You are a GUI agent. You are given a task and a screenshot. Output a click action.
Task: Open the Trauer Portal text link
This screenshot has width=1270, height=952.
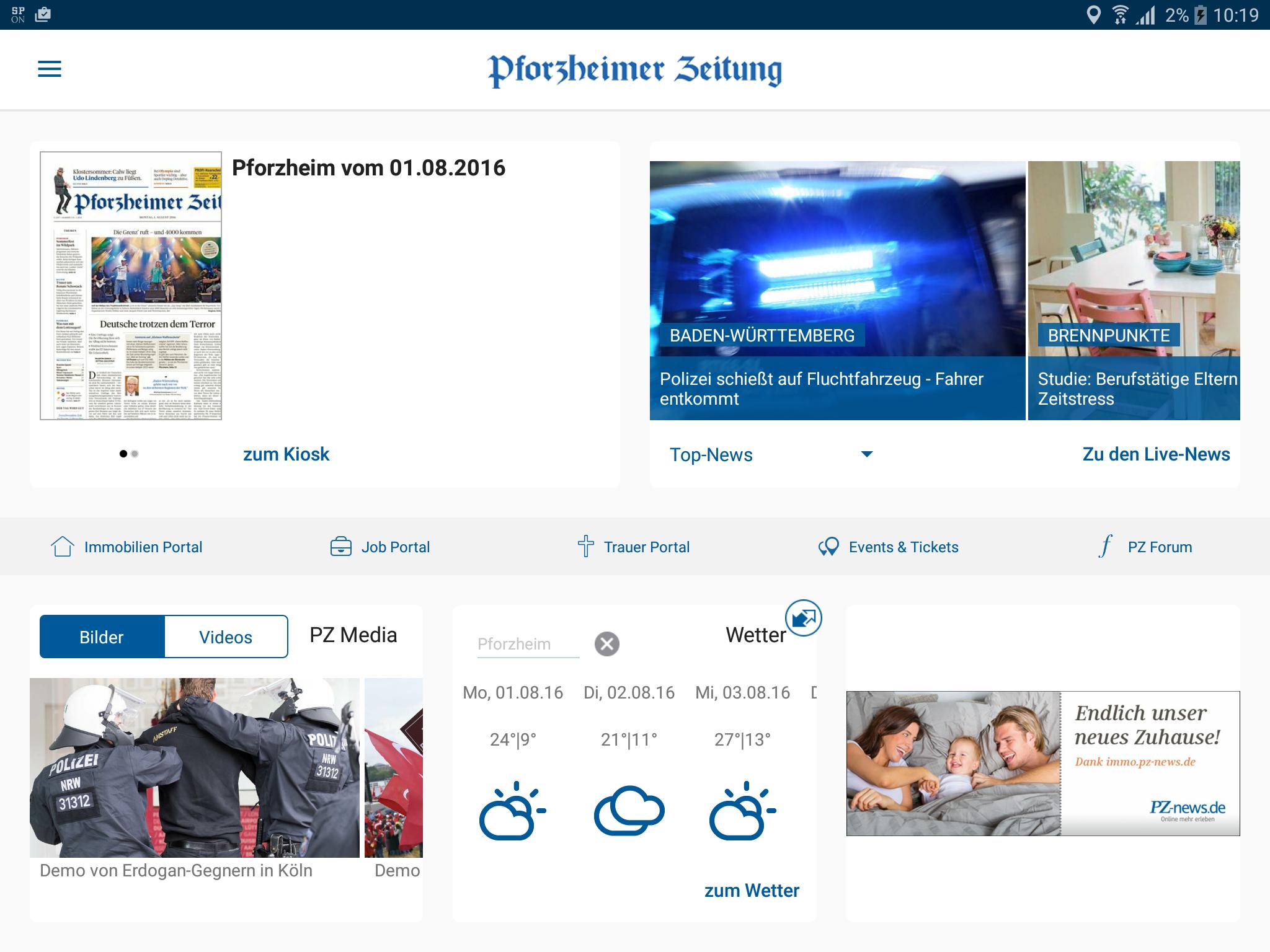pyautogui.click(x=647, y=547)
